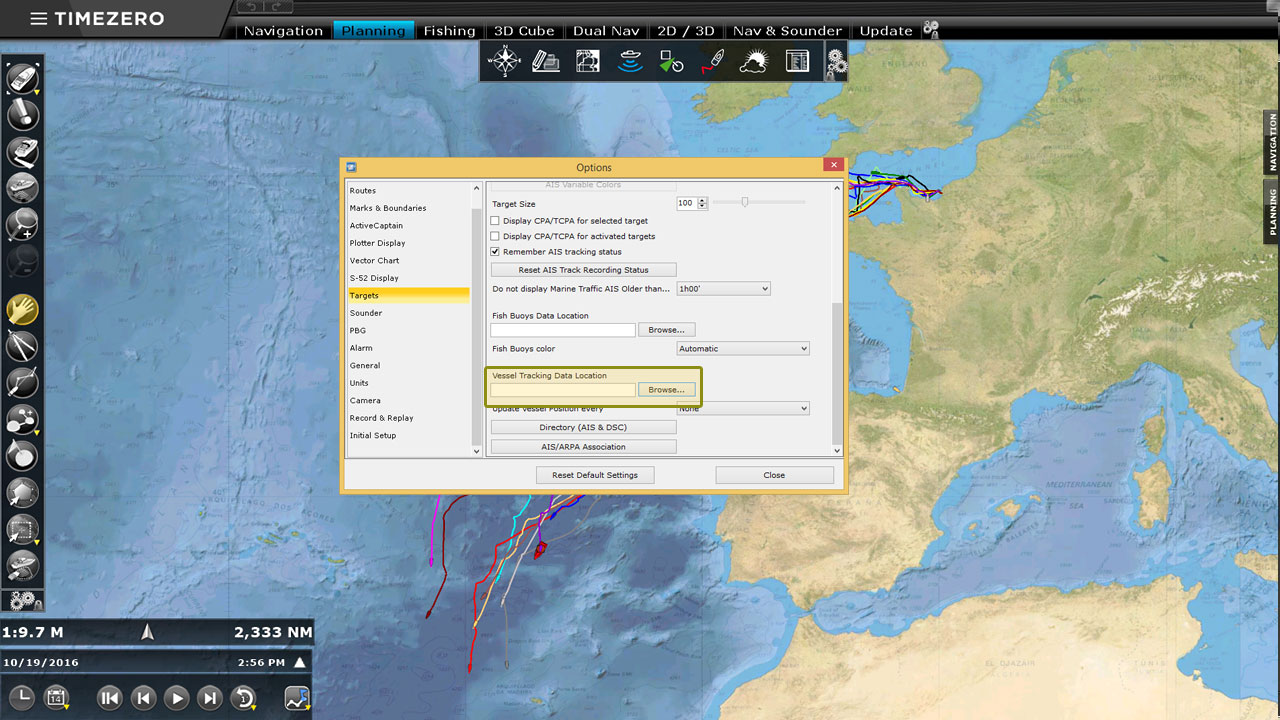The image size is (1280, 720).
Task: Click the red track boat icon
Action: coord(711,62)
